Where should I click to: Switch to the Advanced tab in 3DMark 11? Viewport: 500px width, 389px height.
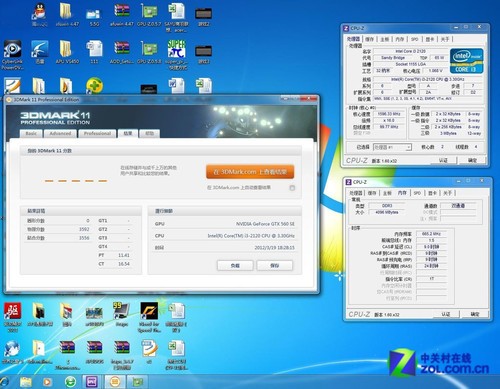[60, 133]
